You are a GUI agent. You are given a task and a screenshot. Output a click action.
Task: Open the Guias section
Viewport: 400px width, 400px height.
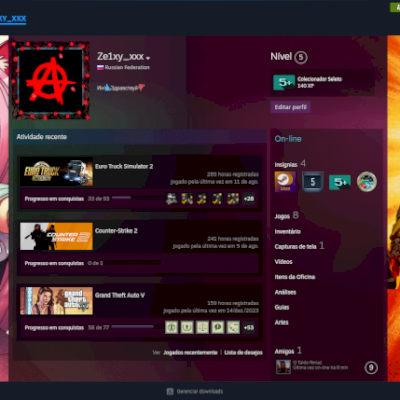tap(282, 307)
